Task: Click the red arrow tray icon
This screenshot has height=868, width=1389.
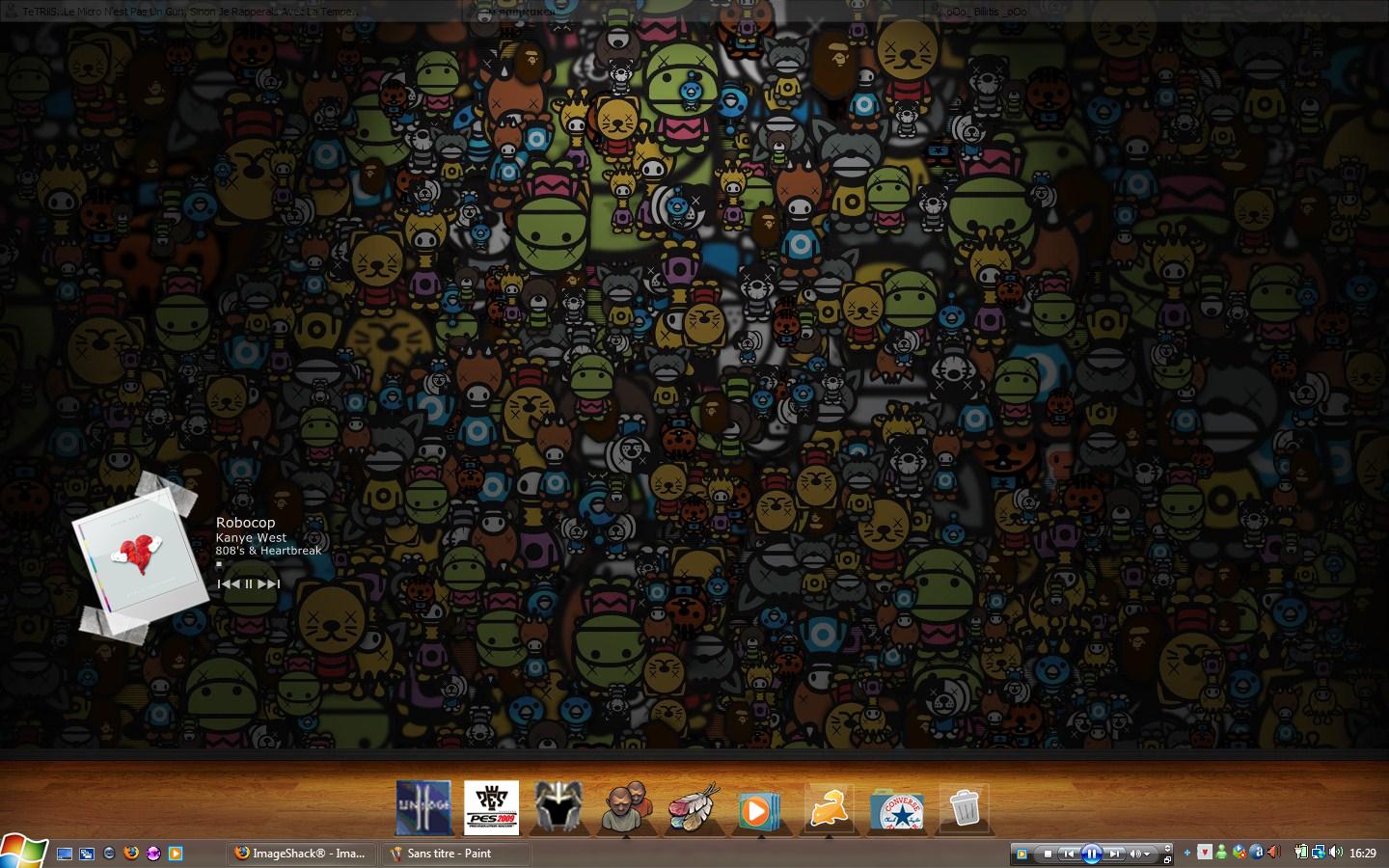Action: (x=1205, y=853)
